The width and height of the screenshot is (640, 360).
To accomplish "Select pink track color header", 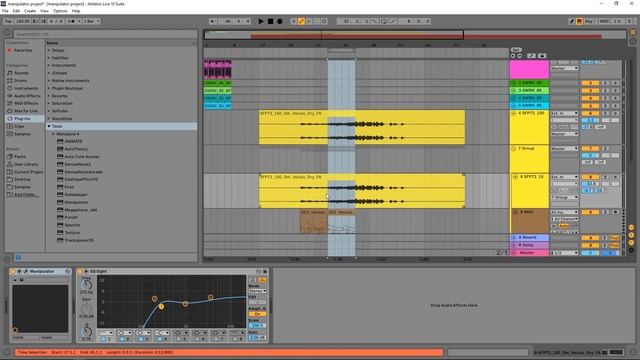I will (529, 69).
